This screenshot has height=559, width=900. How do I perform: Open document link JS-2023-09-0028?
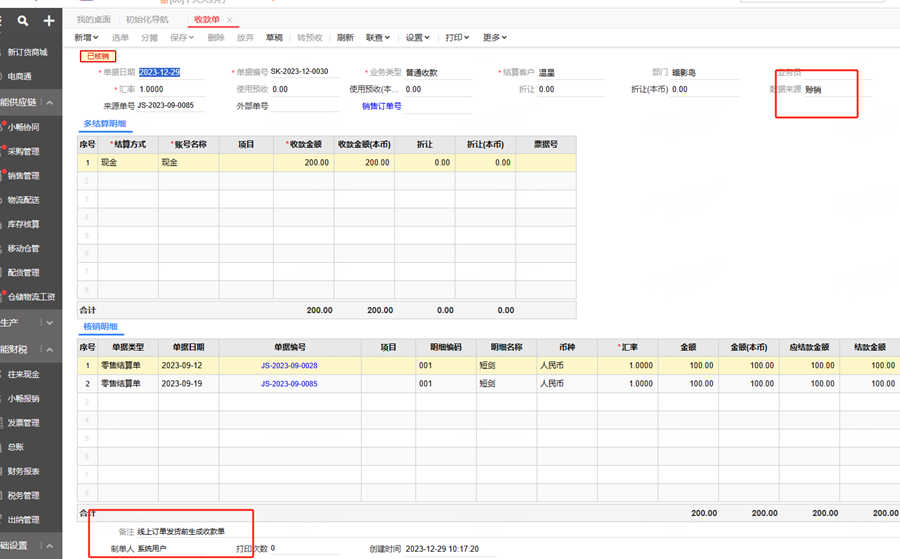click(289, 366)
